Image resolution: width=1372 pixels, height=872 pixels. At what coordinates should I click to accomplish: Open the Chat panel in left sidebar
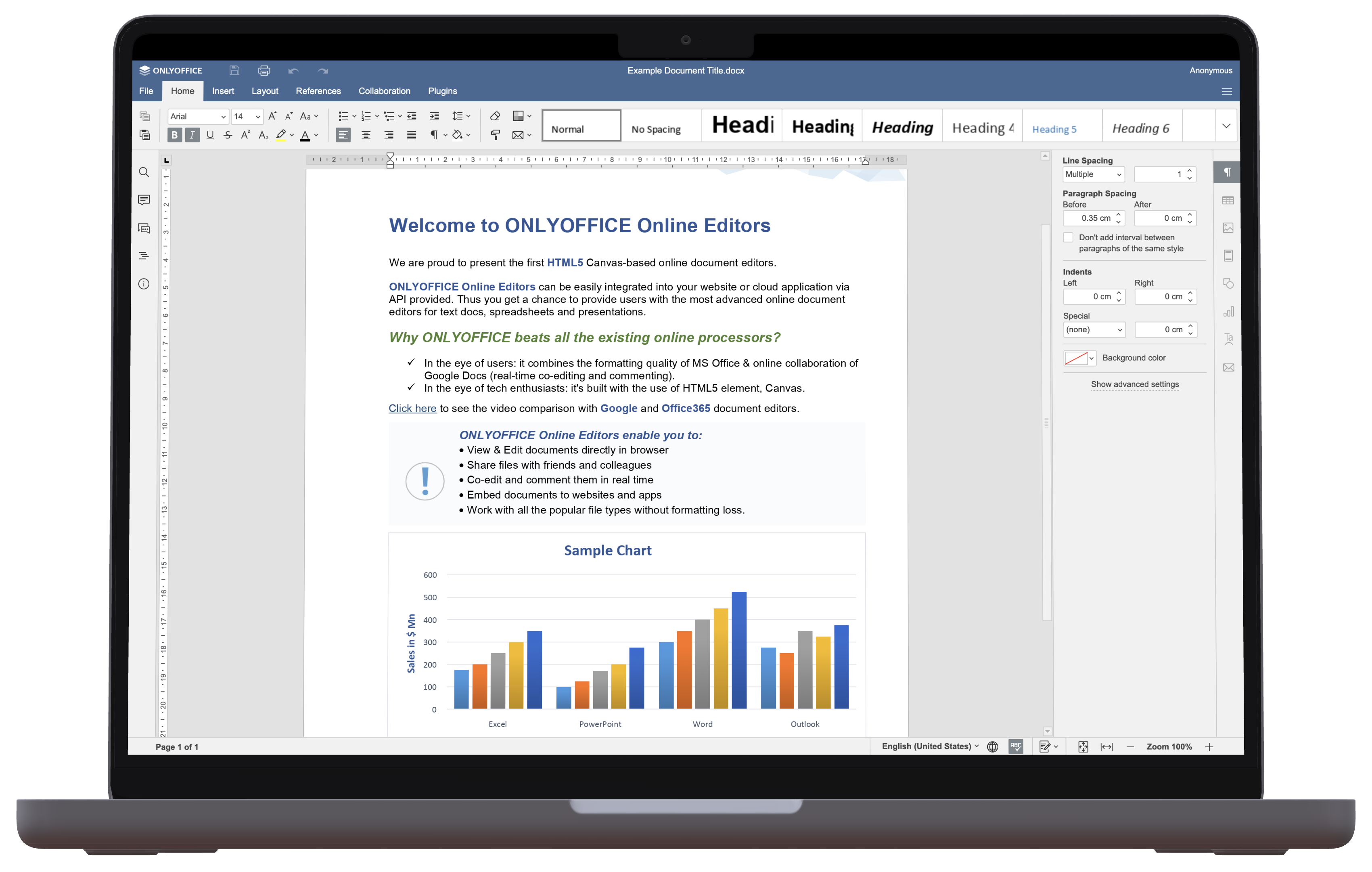[144, 228]
